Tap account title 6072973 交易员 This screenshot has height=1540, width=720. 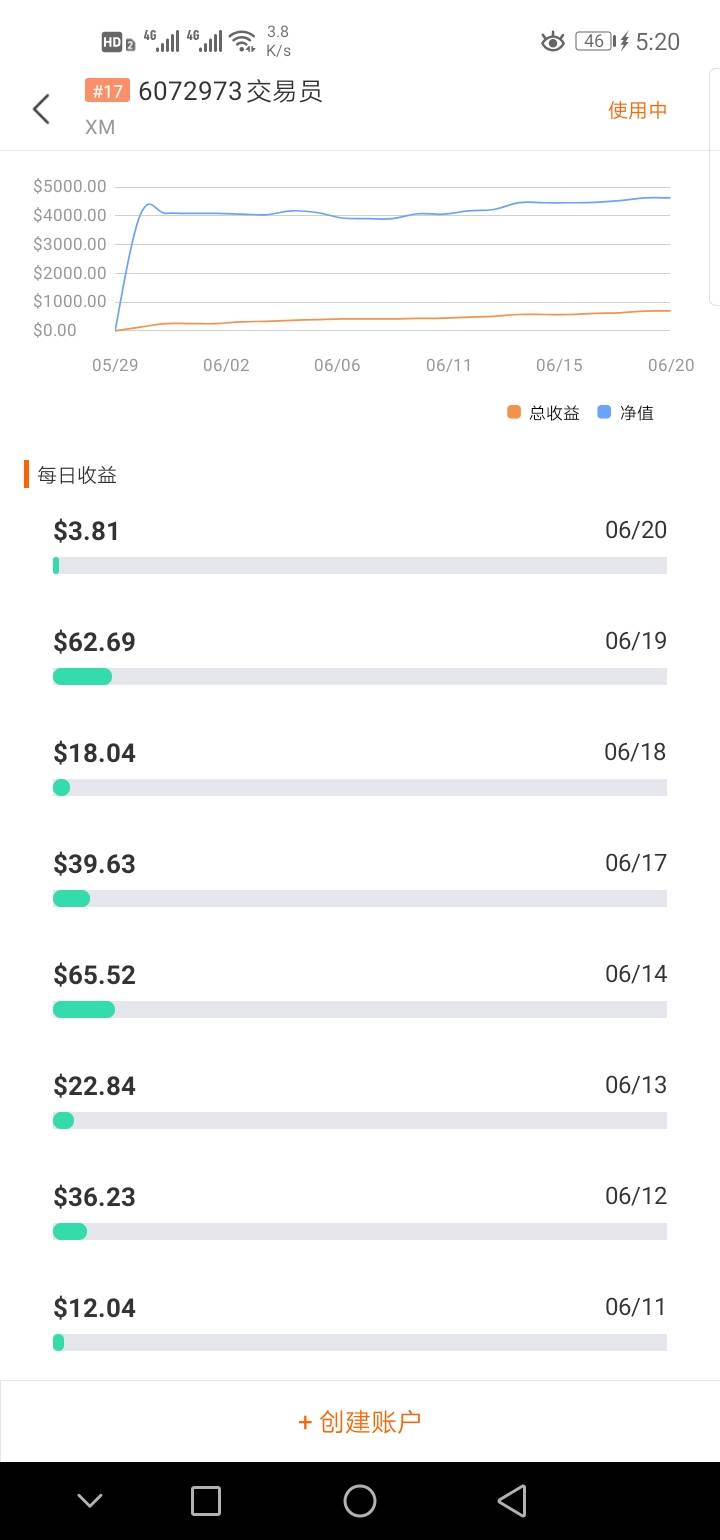click(230, 92)
